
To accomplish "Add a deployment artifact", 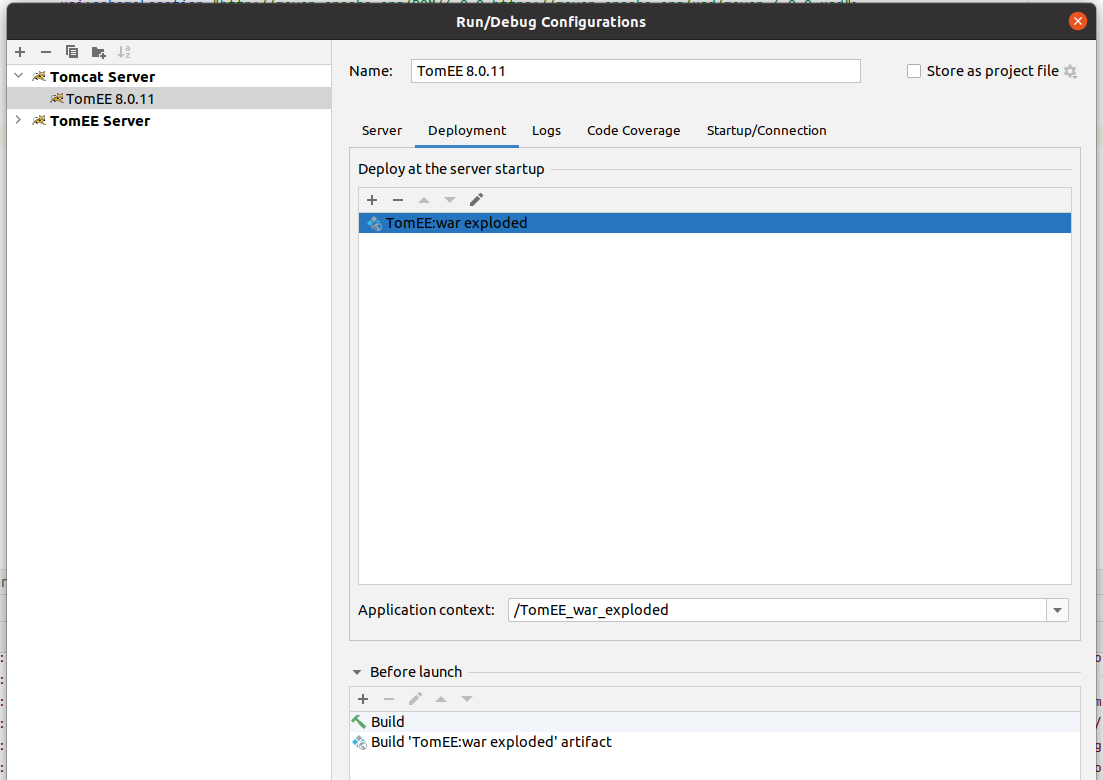I will tap(372, 200).
